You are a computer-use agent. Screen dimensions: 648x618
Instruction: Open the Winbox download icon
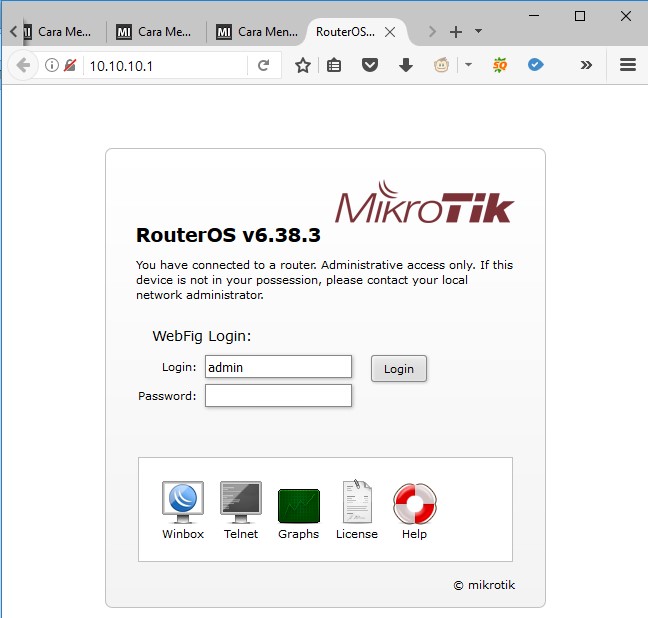click(x=183, y=503)
